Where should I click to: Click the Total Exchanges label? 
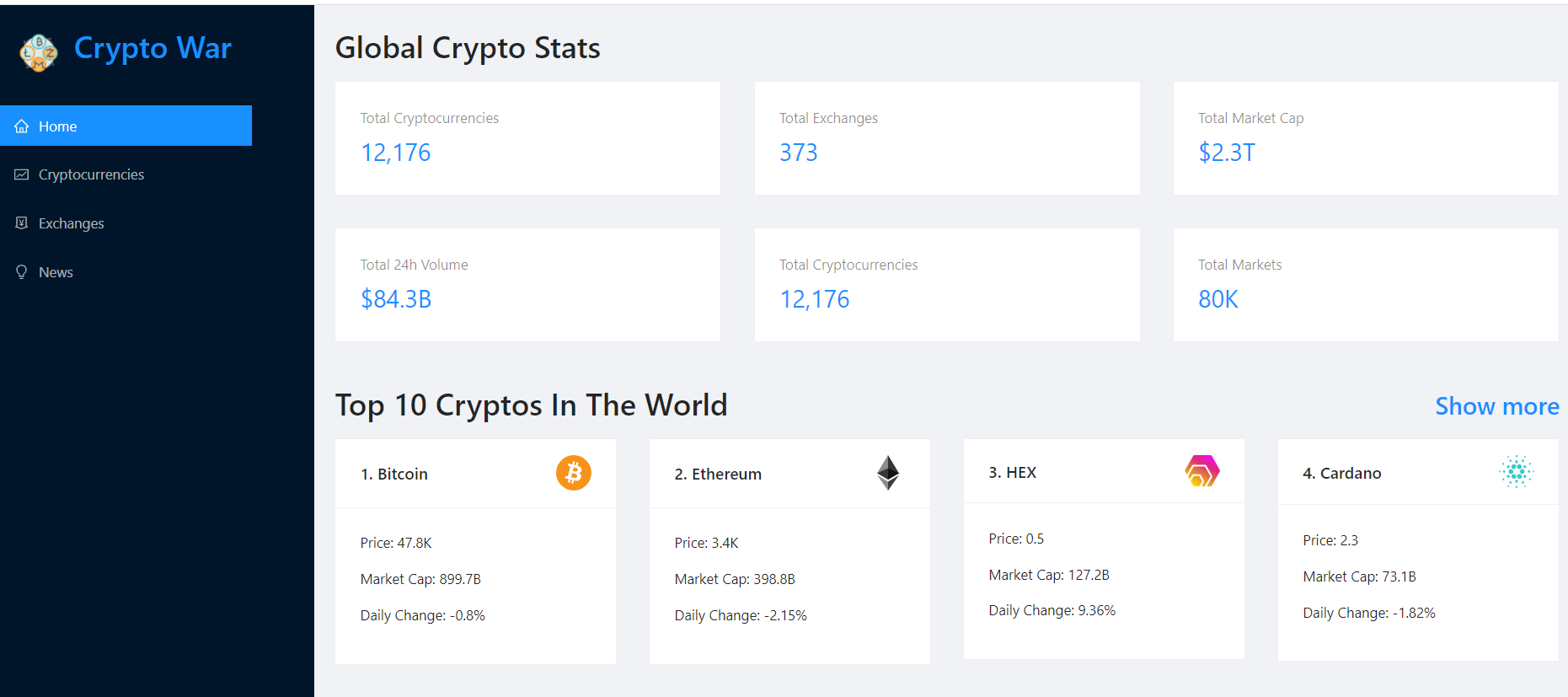pos(828,118)
